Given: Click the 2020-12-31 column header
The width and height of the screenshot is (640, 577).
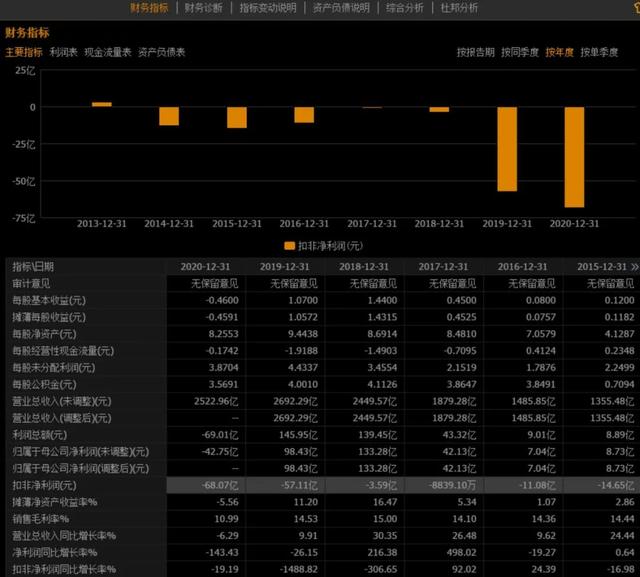Looking at the screenshot, I should [208, 267].
